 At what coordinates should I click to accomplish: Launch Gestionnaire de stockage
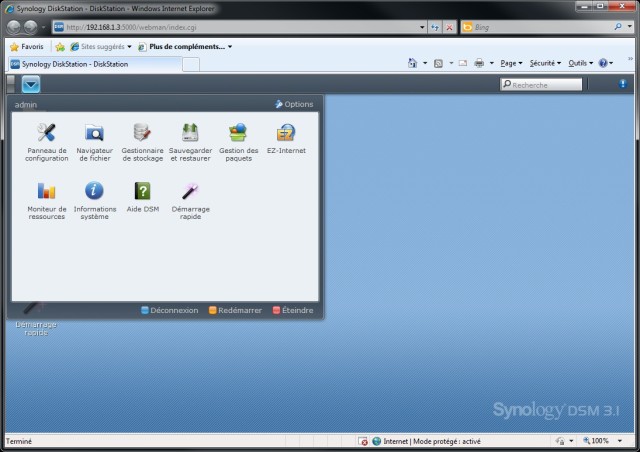click(x=142, y=133)
